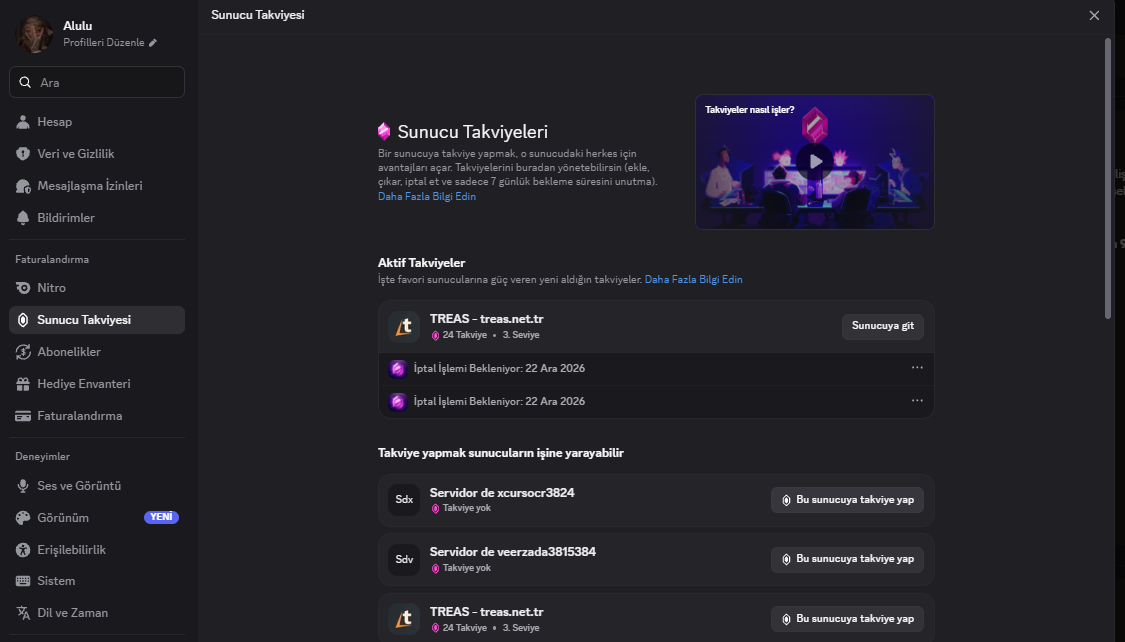Click the Ara search field
The image size is (1125, 642).
pyautogui.click(x=97, y=82)
